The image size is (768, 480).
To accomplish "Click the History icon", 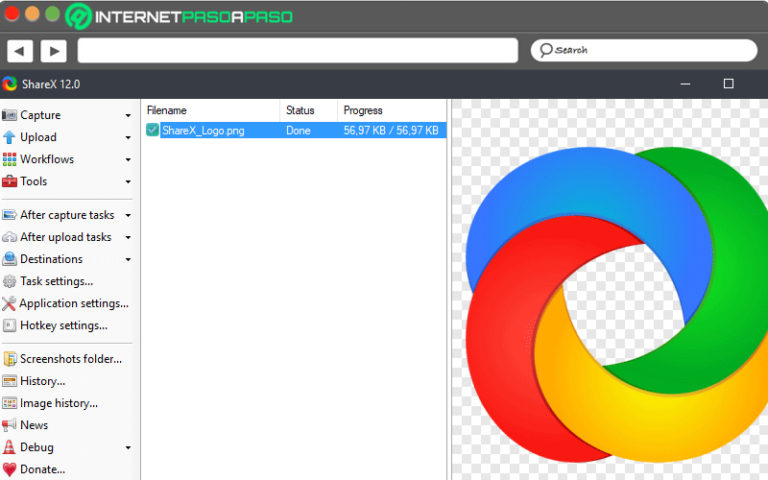I will pos(9,381).
